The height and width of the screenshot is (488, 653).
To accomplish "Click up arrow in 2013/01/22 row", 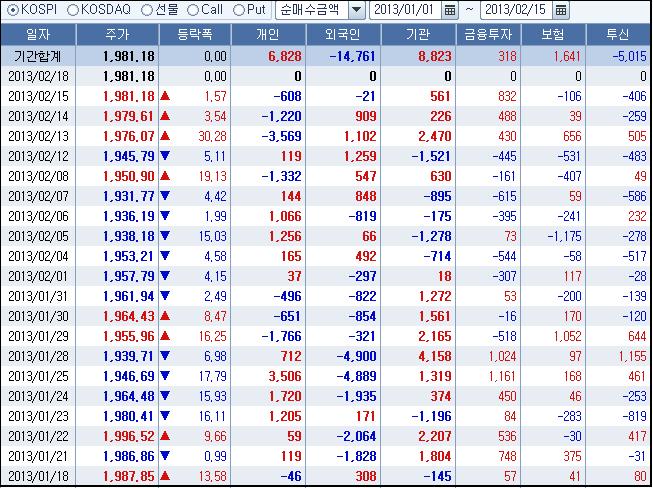I will (x=165, y=435).
